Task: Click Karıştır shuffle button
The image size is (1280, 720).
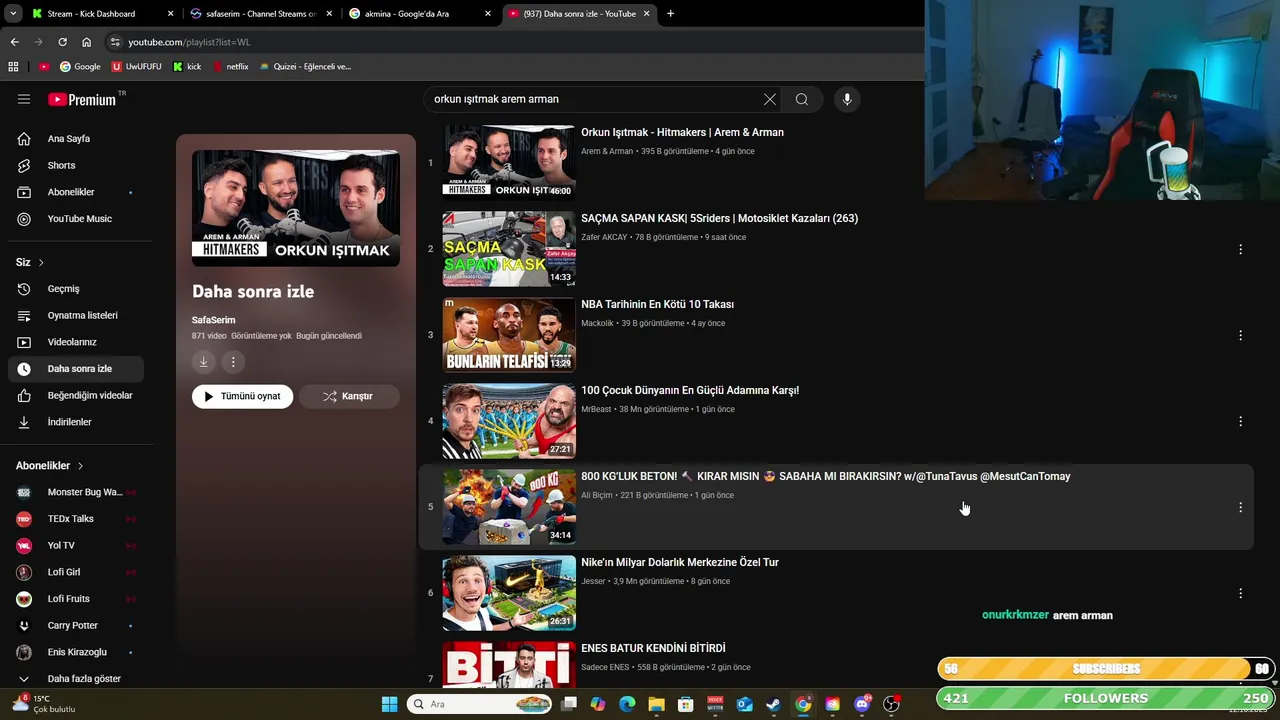Action: (x=349, y=396)
